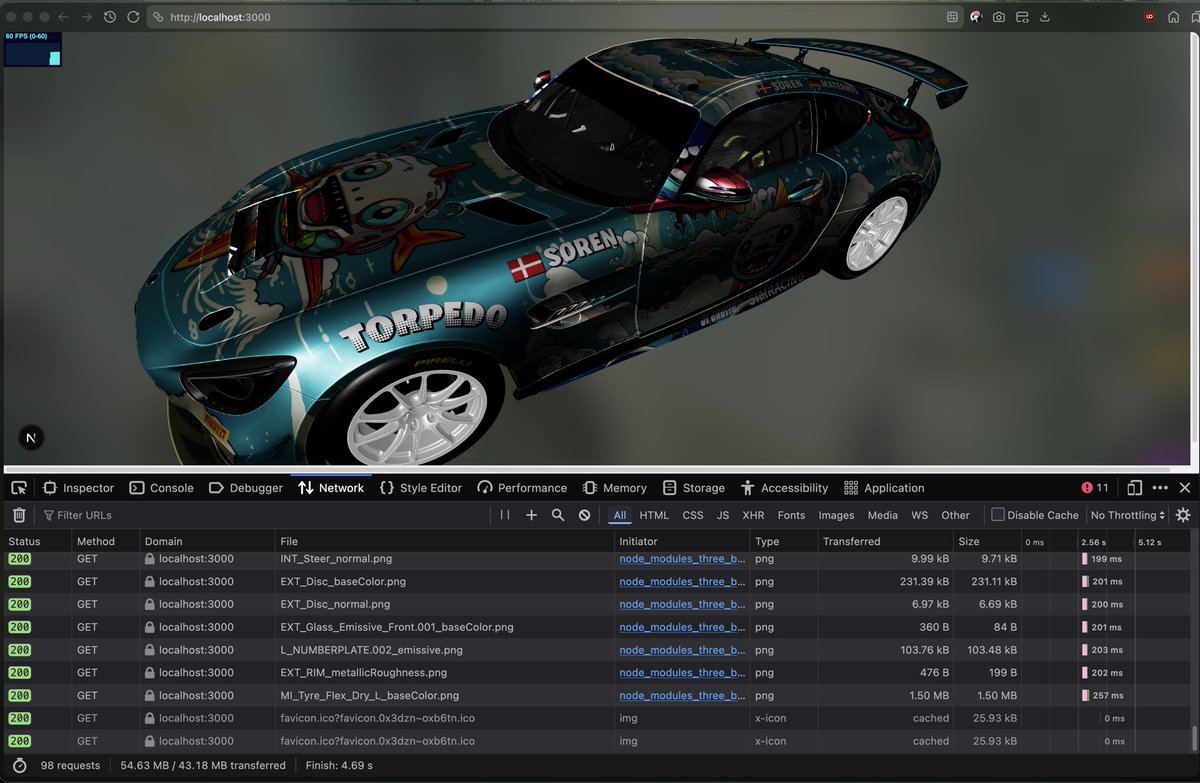
Task: Click the plus icon in the network toolbar
Action: click(531, 515)
